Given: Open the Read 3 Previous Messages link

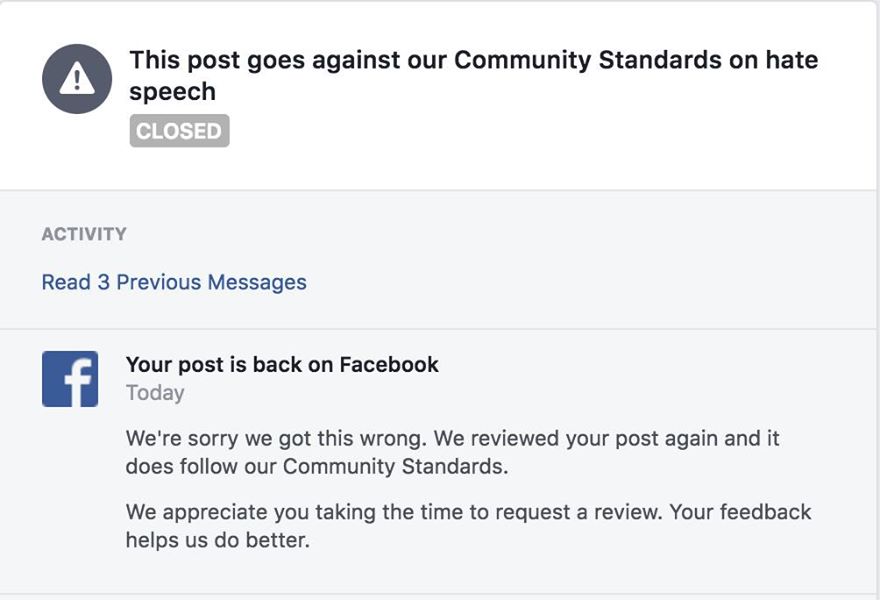Looking at the screenshot, I should coord(174,283).
